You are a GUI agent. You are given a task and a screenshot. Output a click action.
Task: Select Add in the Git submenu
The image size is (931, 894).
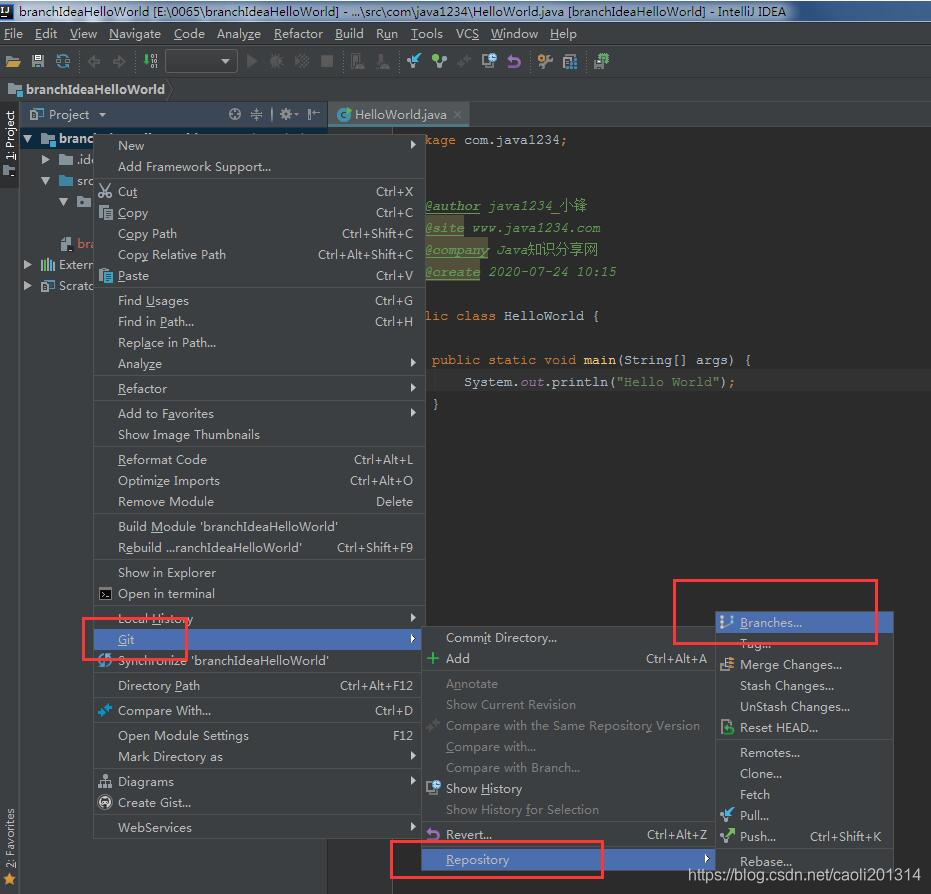568,658
